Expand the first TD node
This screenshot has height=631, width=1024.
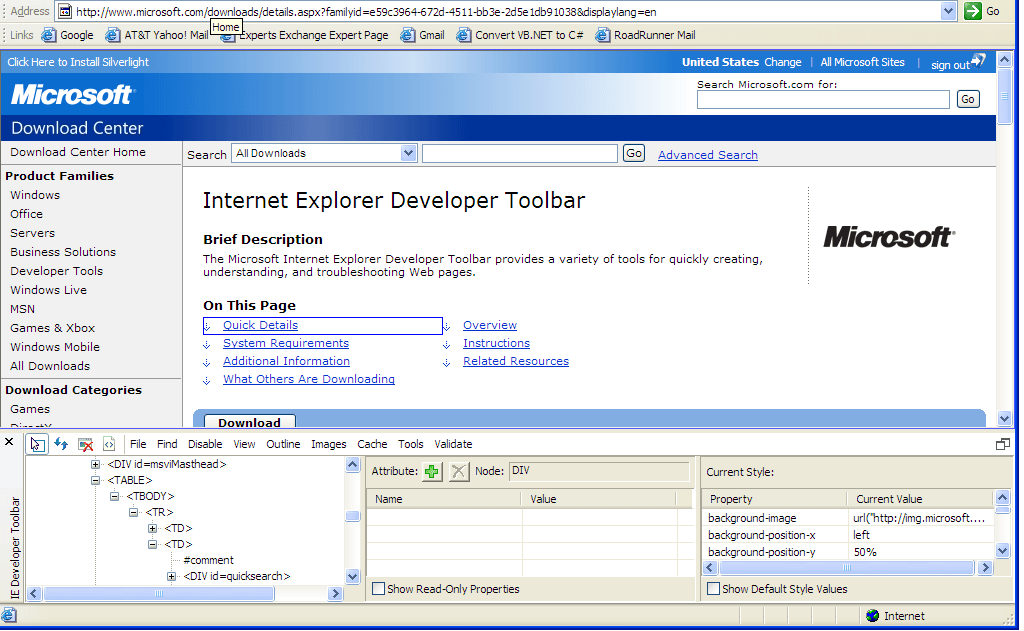(152, 528)
